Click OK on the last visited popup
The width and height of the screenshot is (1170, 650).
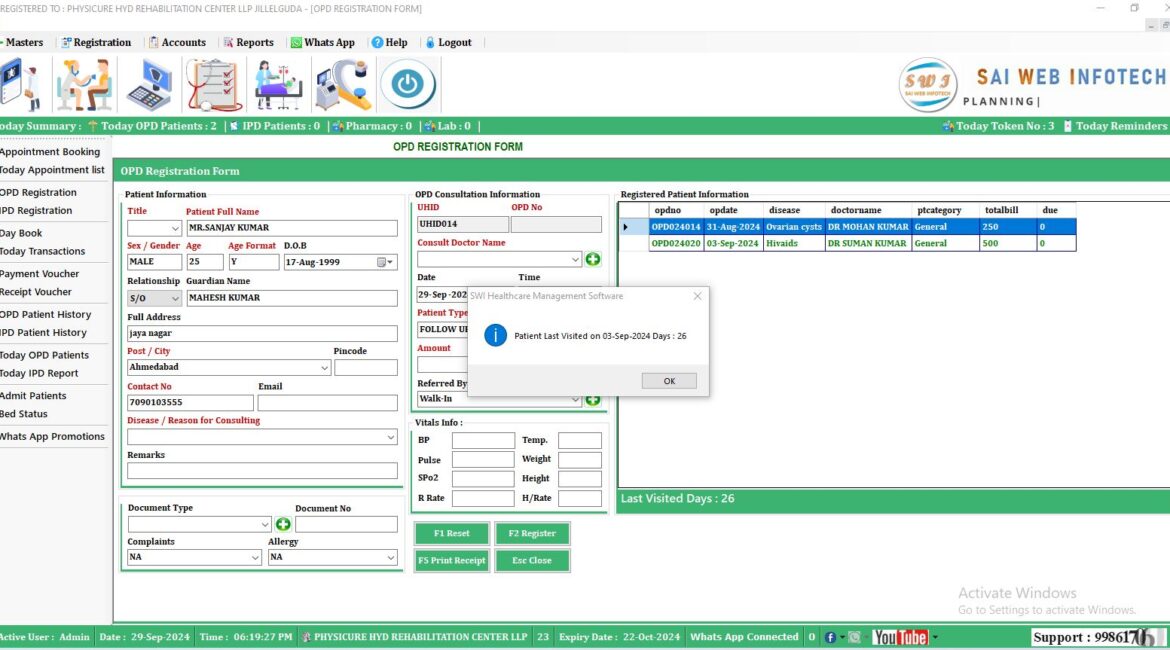(668, 380)
